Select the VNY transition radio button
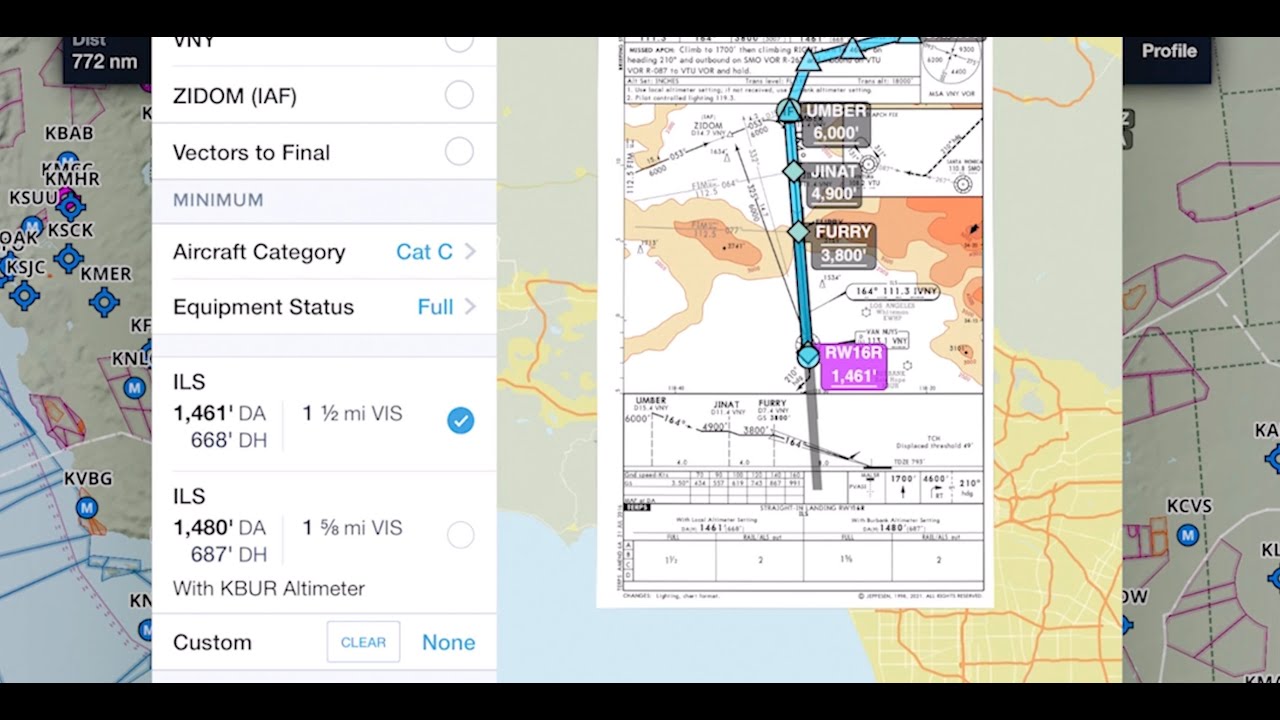The height and width of the screenshot is (720, 1280). (459, 42)
